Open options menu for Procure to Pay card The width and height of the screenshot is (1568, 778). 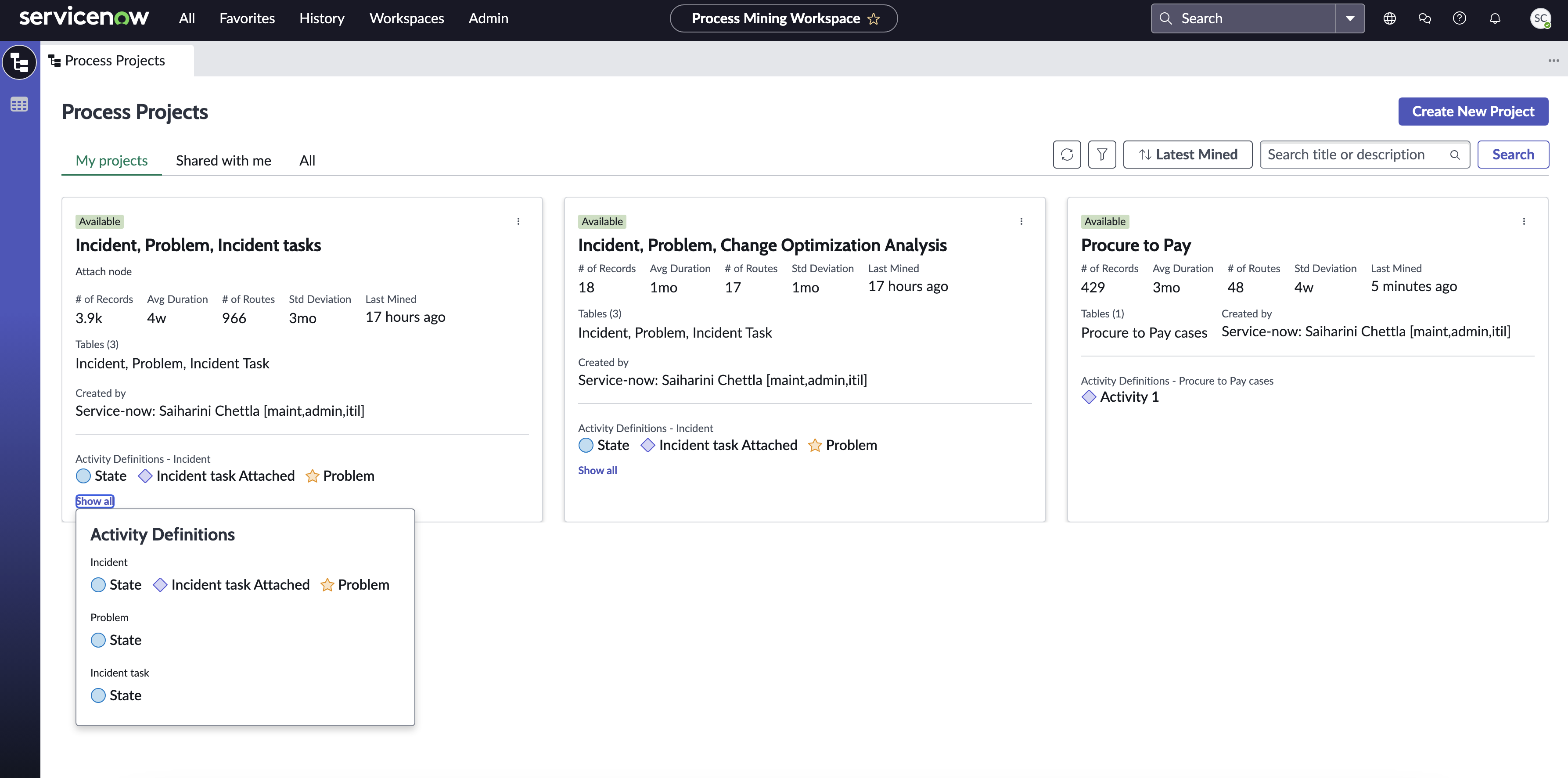click(x=1524, y=222)
